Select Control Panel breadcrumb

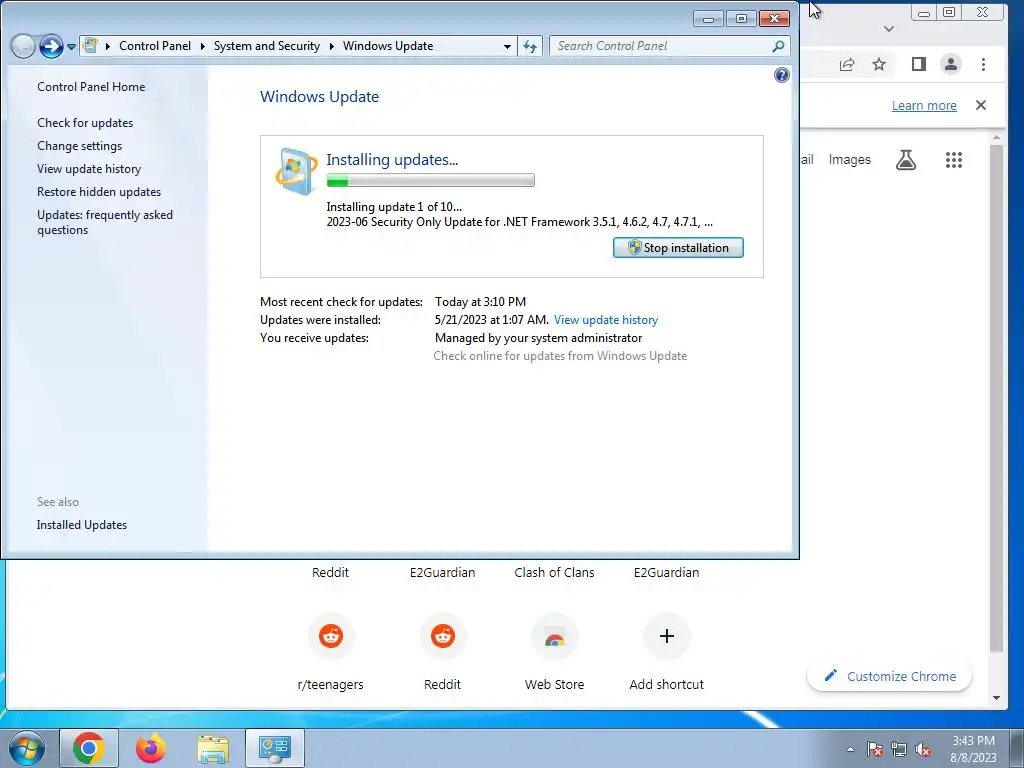click(155, 46)
